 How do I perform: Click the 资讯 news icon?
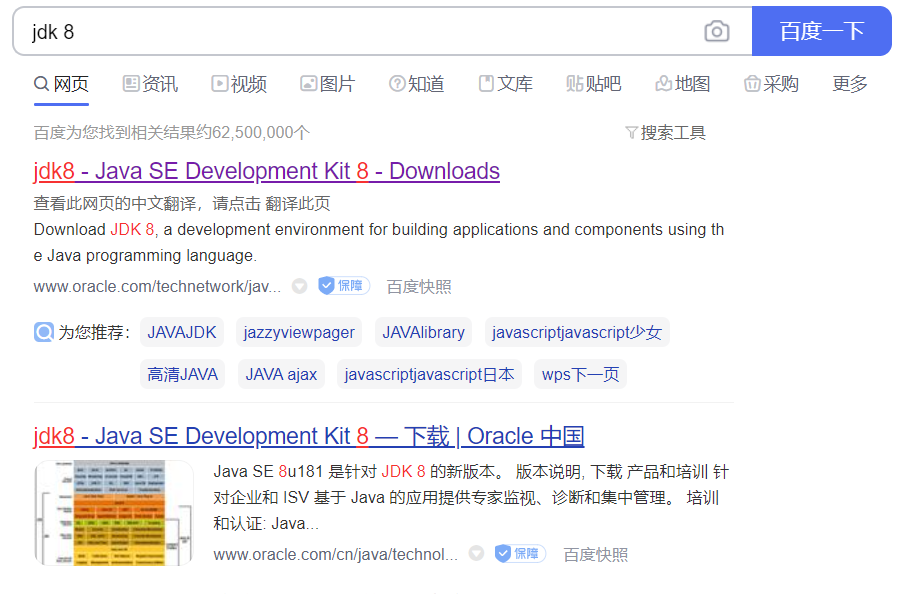tap(131, 84)
